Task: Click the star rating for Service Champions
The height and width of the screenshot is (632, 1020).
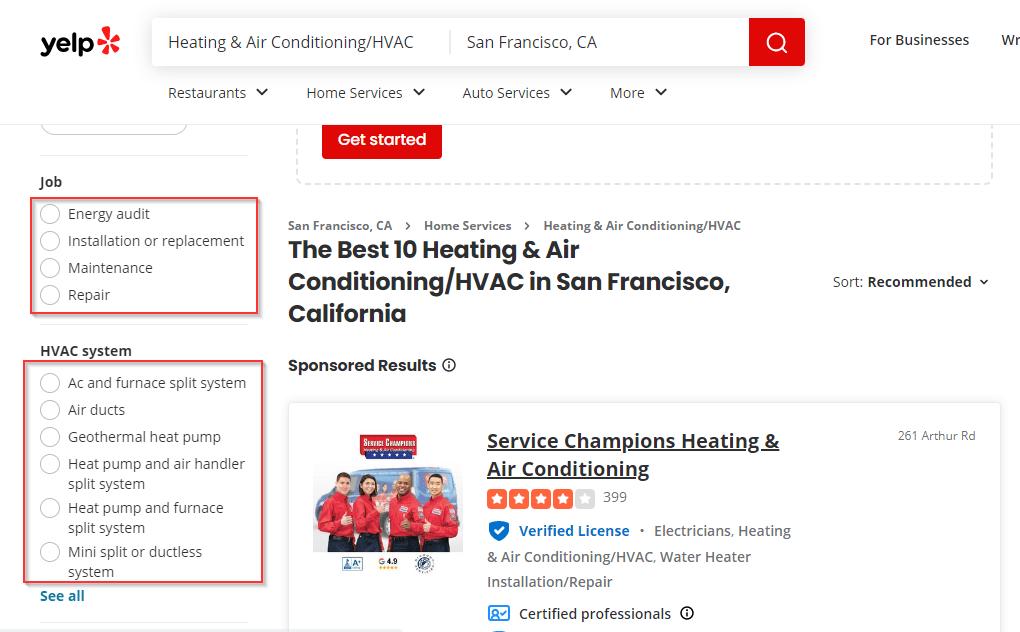Action: point(541,499)
